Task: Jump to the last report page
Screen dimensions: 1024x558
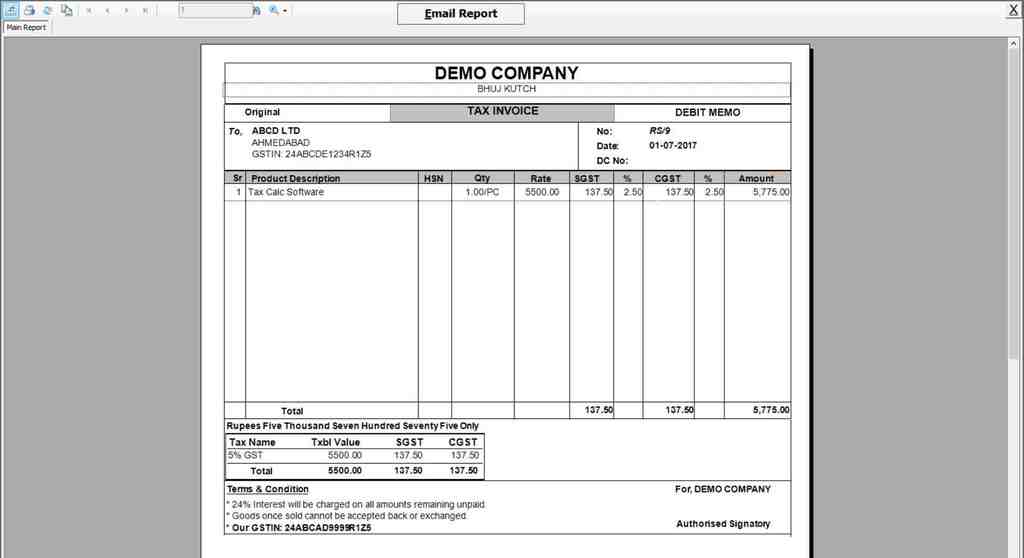Action: pos(146,10)
